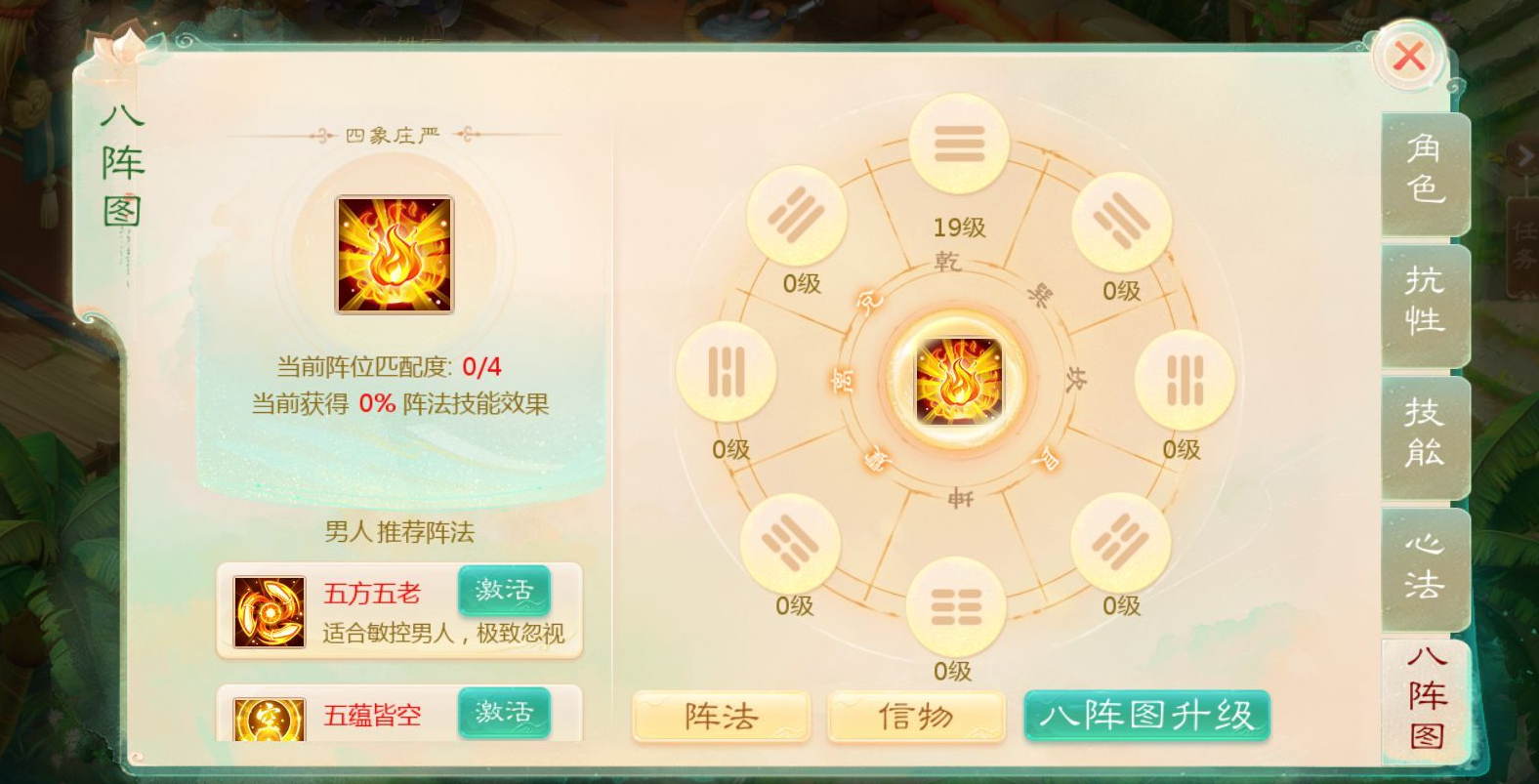Click the upper-right Xun trigram node
Image resolution: width=1539 pixels, height=784 pixels.
click(x=1121, y=223)
